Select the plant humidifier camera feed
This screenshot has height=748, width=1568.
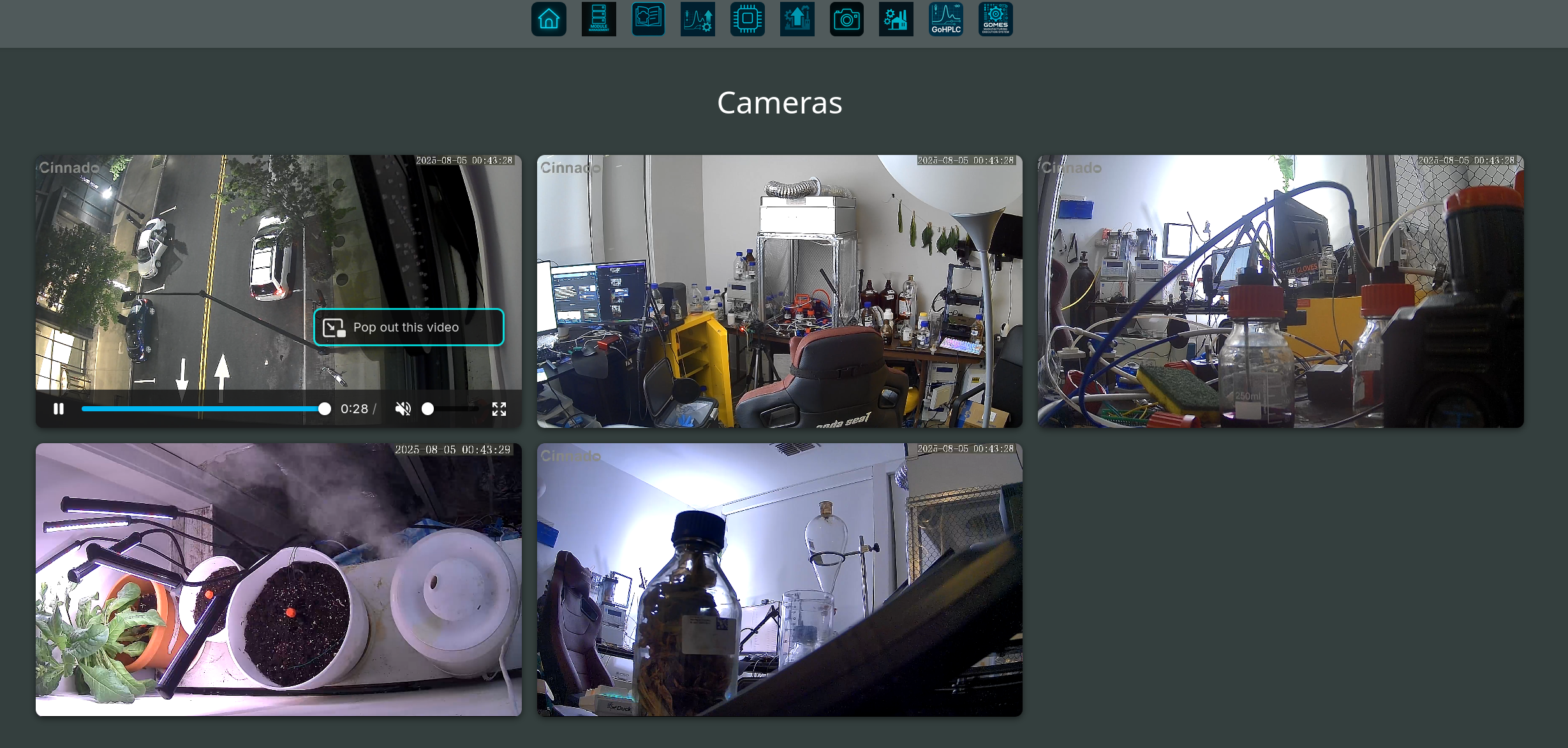click(279, 580)
